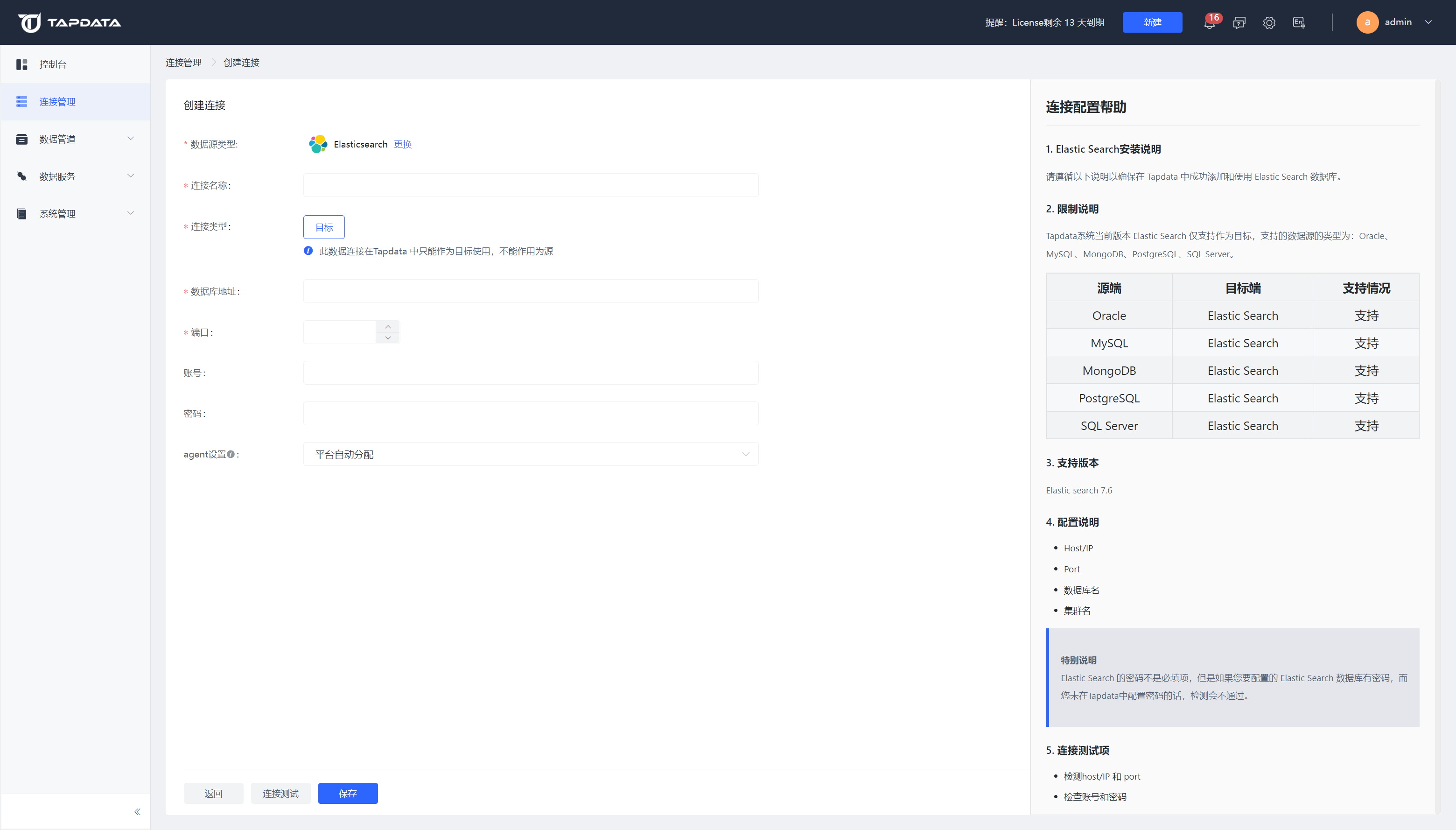This screenshot has width=1456, height=830.
Task: Select the 目标 connection type option
Action: pos(324,227)
